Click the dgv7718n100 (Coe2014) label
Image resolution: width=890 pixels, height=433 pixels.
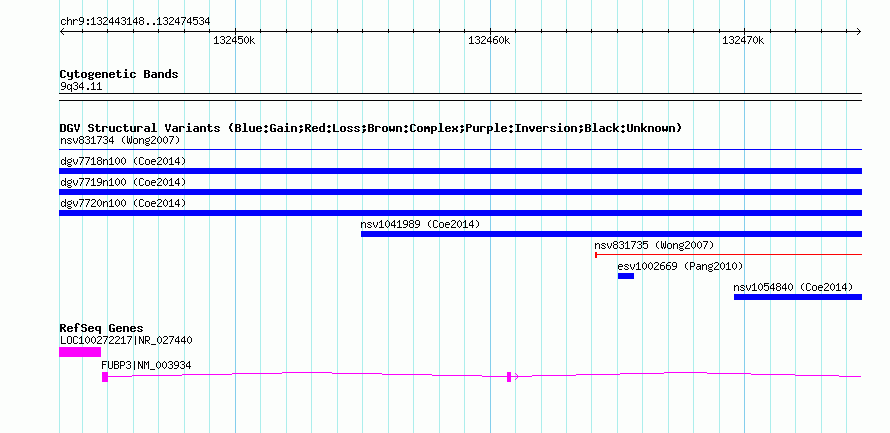click(x=123, y=161)
